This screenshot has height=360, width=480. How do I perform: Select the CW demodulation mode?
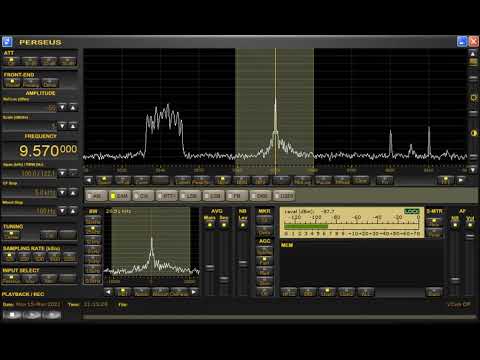(143, 196)
